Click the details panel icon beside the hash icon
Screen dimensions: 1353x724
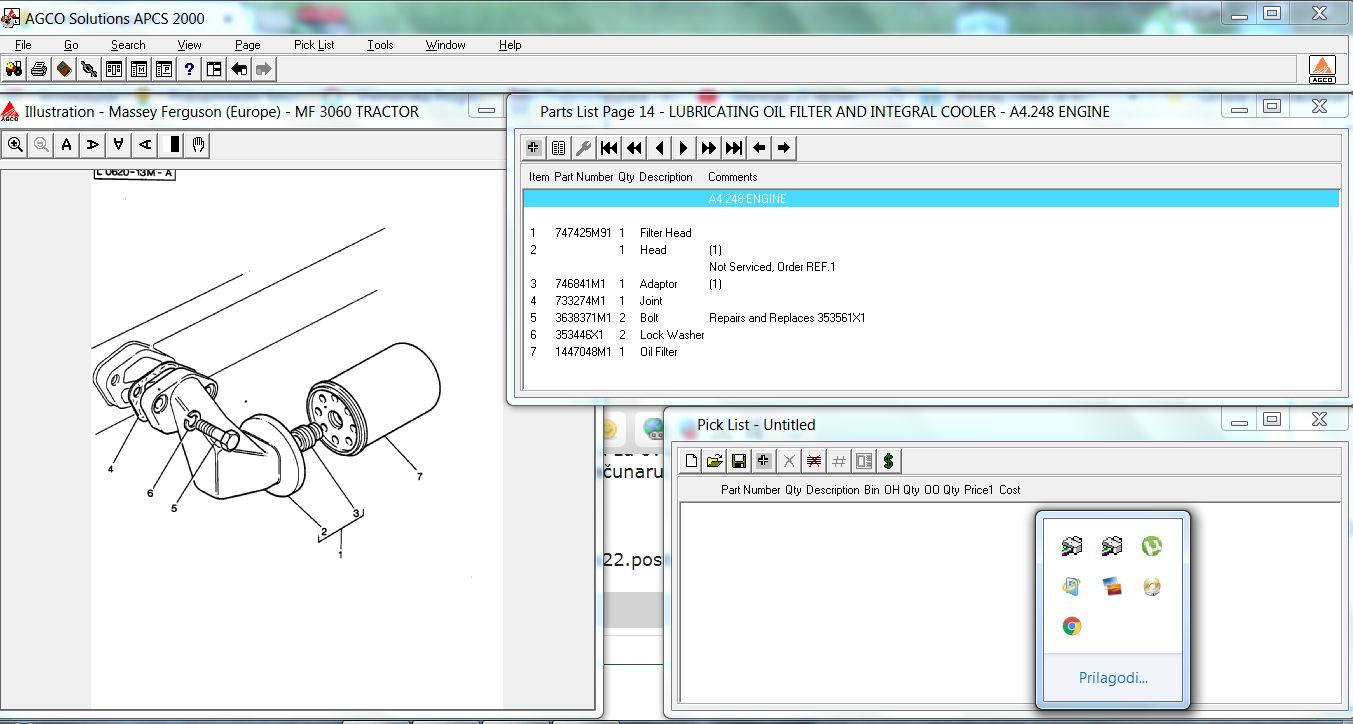coord(864,461)
